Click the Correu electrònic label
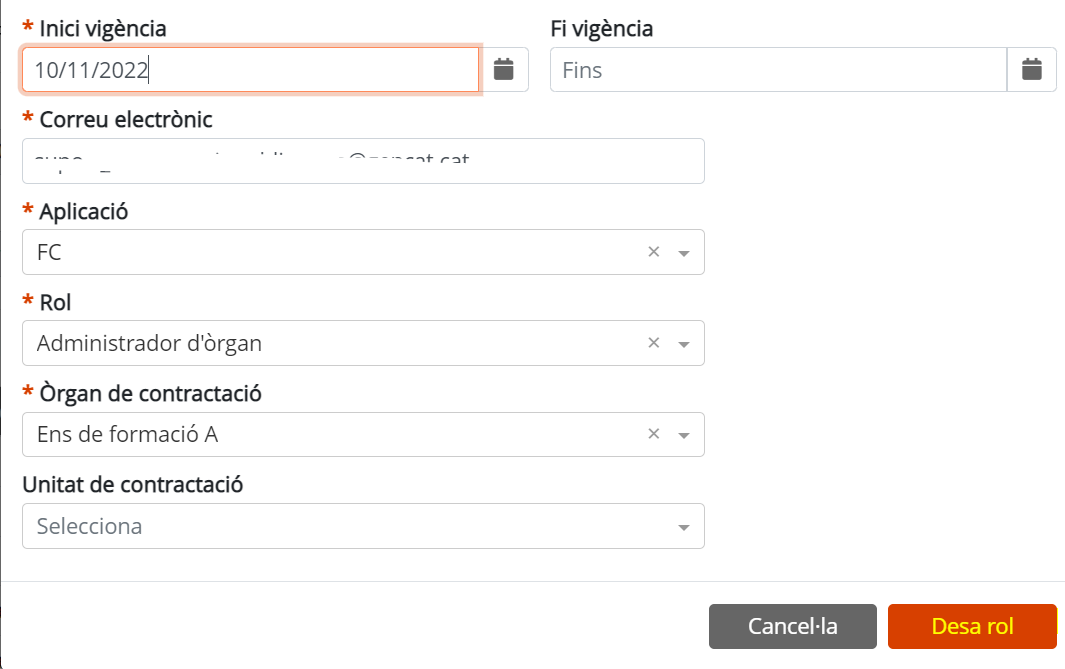Viewport: 1065px width, 669px height. [126, 120]
